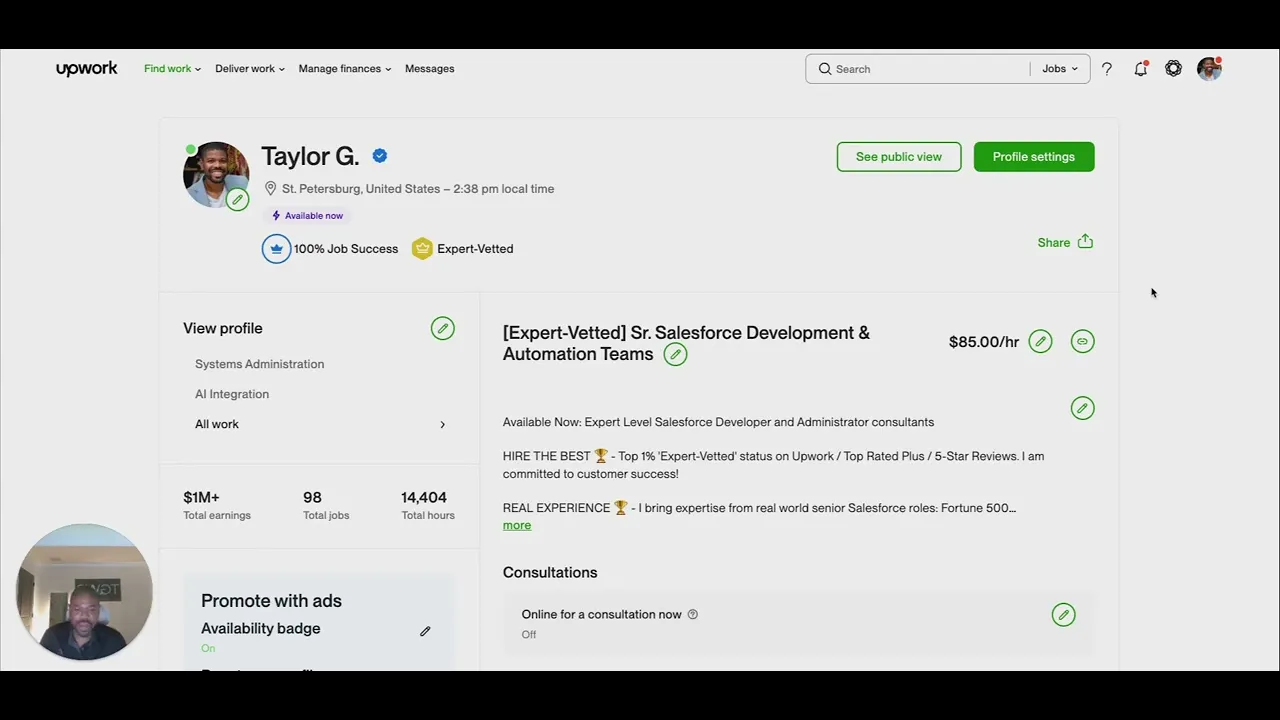Edit the profile photo pencil icon
1280x720 pixels.
[x=237, y=200]
